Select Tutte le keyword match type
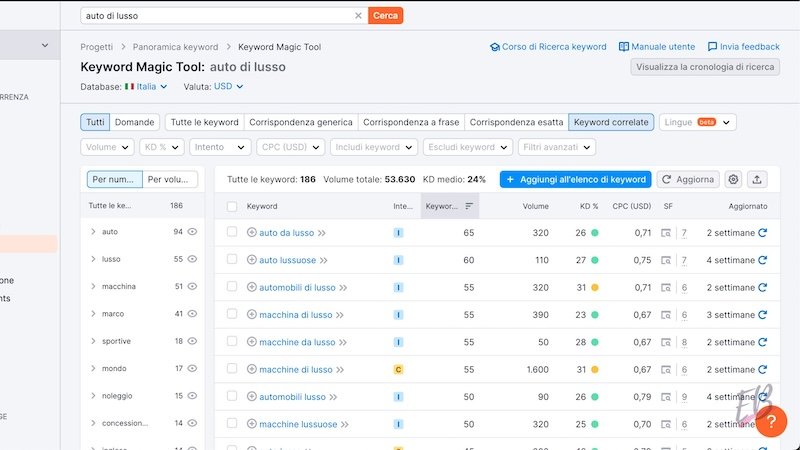This screenshot has height=450, width=800. tap(205, 122)
